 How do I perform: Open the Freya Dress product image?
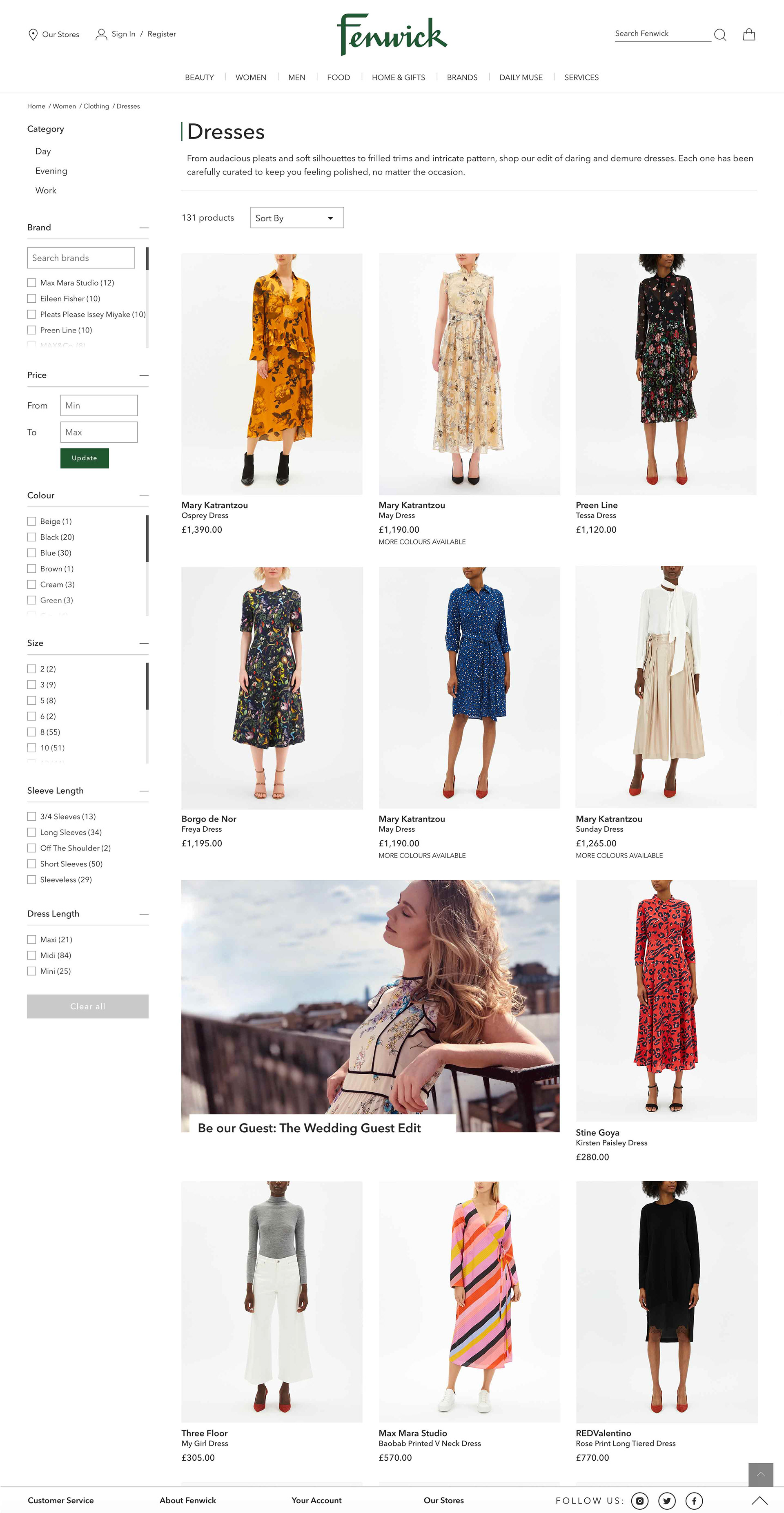(272, 688)
